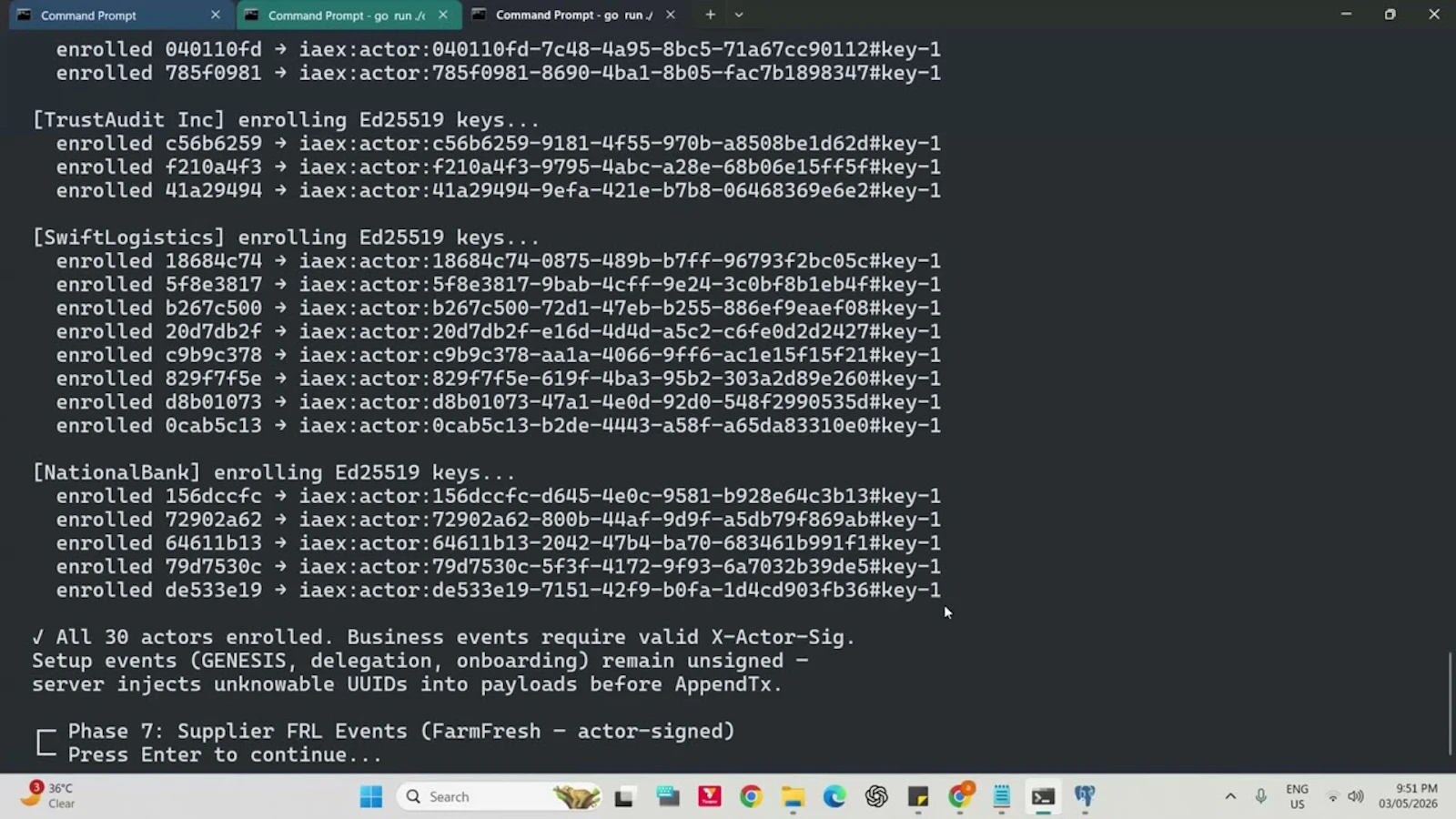The image size is (1456, 819).
Task: Click the 'enrolled 785f0981' line
Action: pyautogui.click(x=499, y=73)
